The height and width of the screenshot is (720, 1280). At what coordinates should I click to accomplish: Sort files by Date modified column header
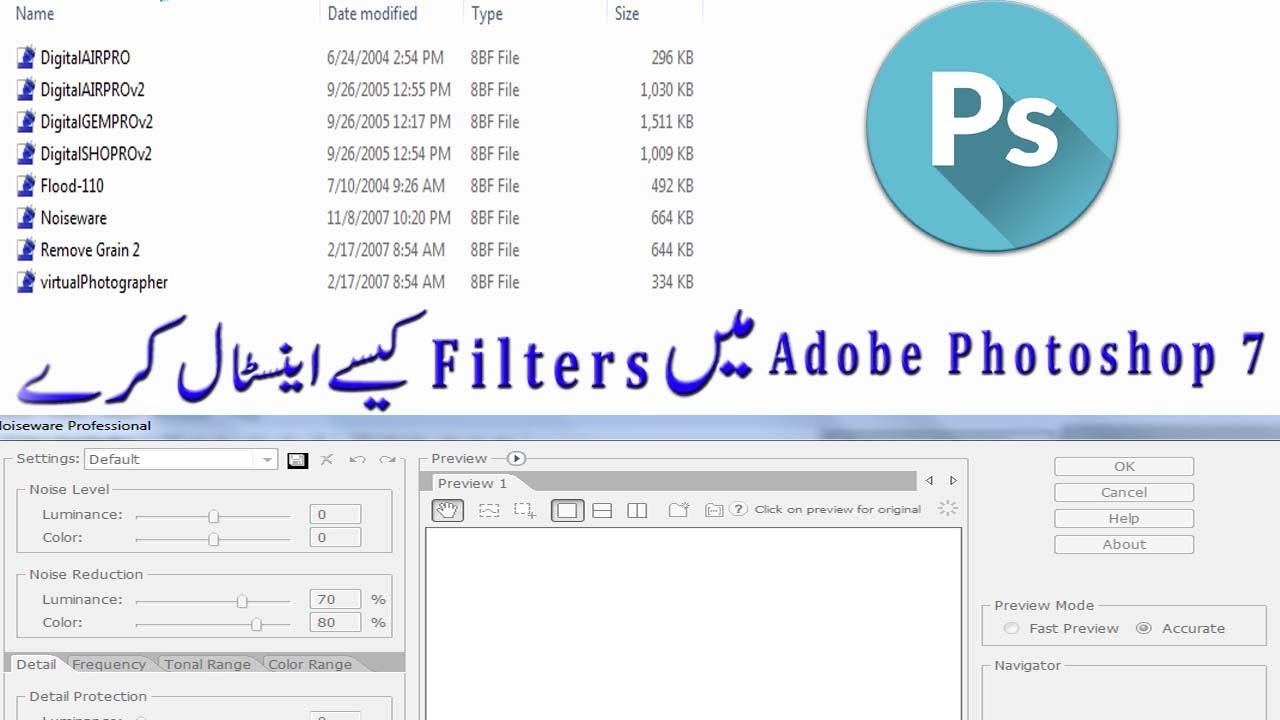(372, 13)
